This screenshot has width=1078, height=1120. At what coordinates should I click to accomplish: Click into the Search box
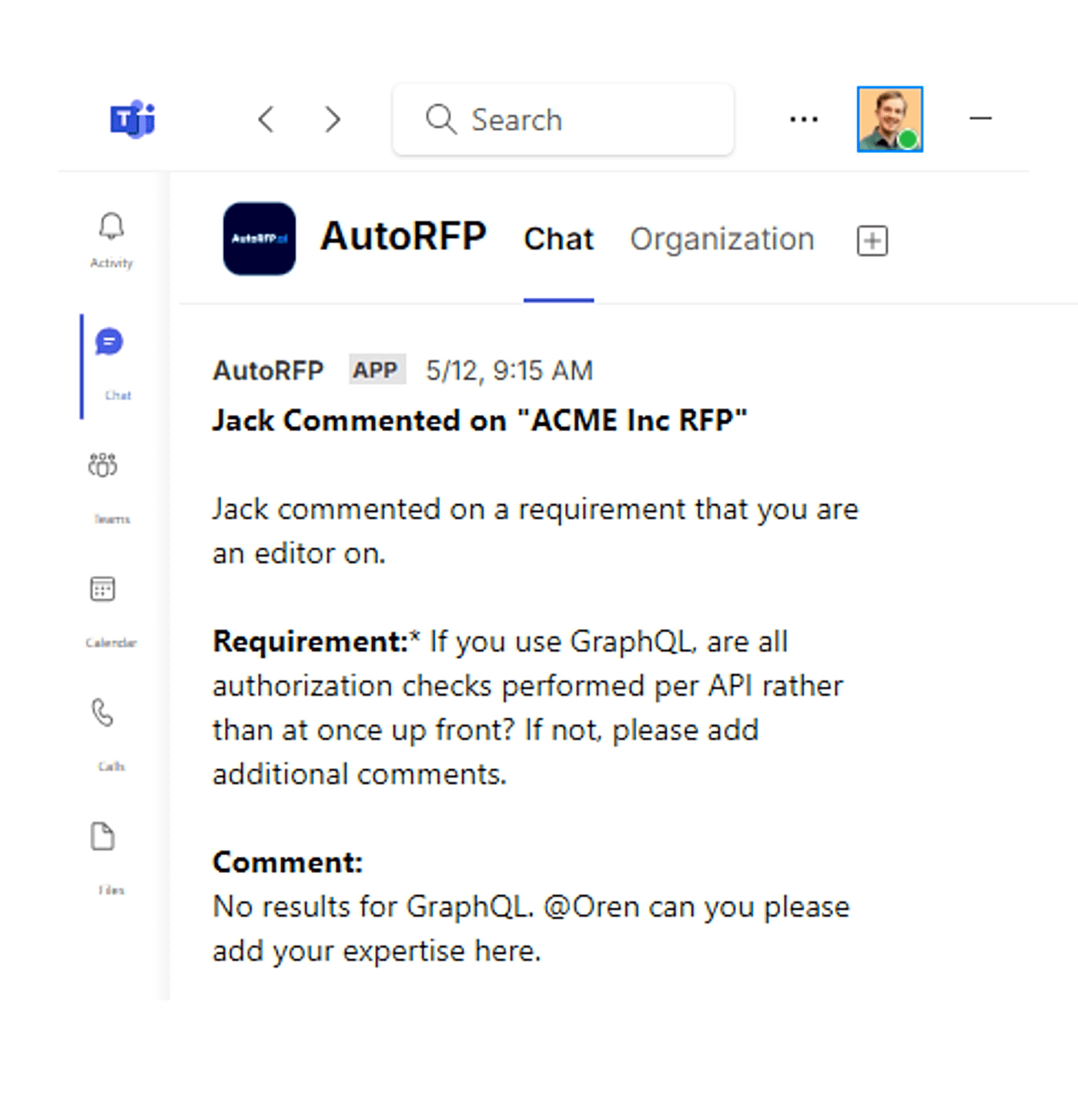coord(563,119)
